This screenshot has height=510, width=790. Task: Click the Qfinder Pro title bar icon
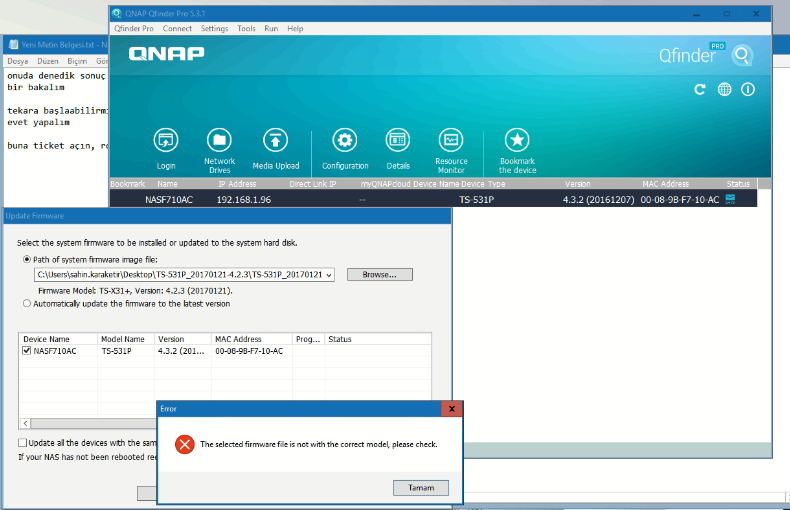click(x=117, y=14)
